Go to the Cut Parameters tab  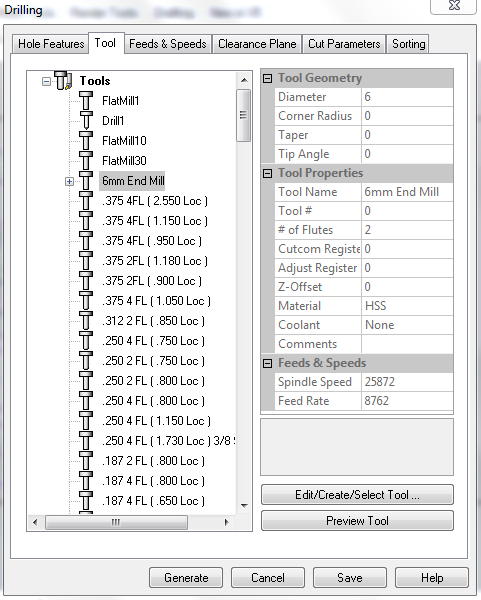[x=344, y=44]
